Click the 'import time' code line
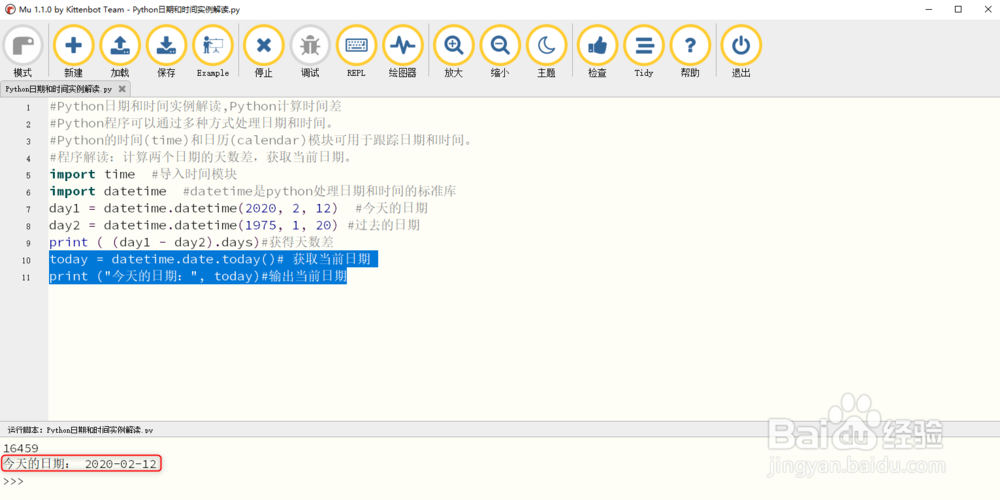Viewport: 1000px width, 500px height. 92,174
